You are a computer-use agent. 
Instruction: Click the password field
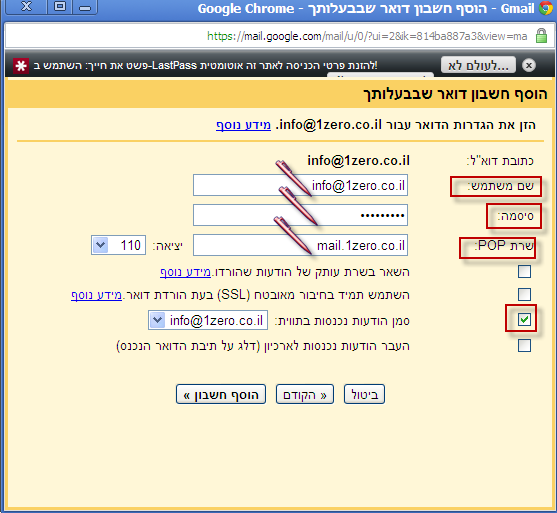[x=300, y=215]
